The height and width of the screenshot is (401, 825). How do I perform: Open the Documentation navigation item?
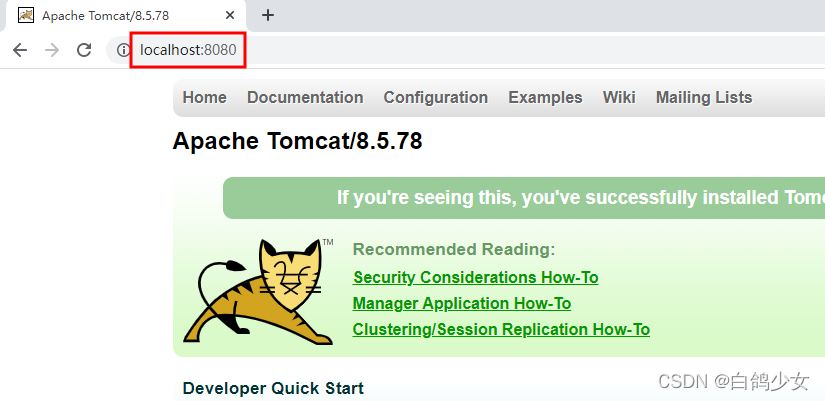pyautogui.click(x=305, y=97)
